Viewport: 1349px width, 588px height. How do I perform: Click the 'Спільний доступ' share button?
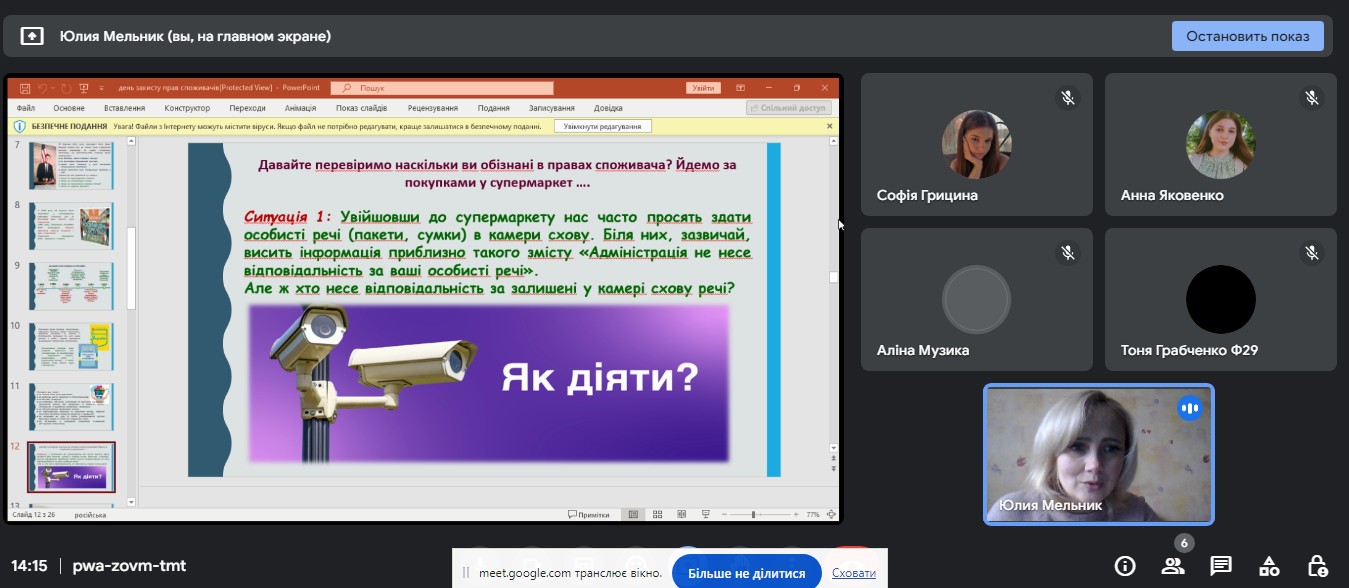[788, 108]
